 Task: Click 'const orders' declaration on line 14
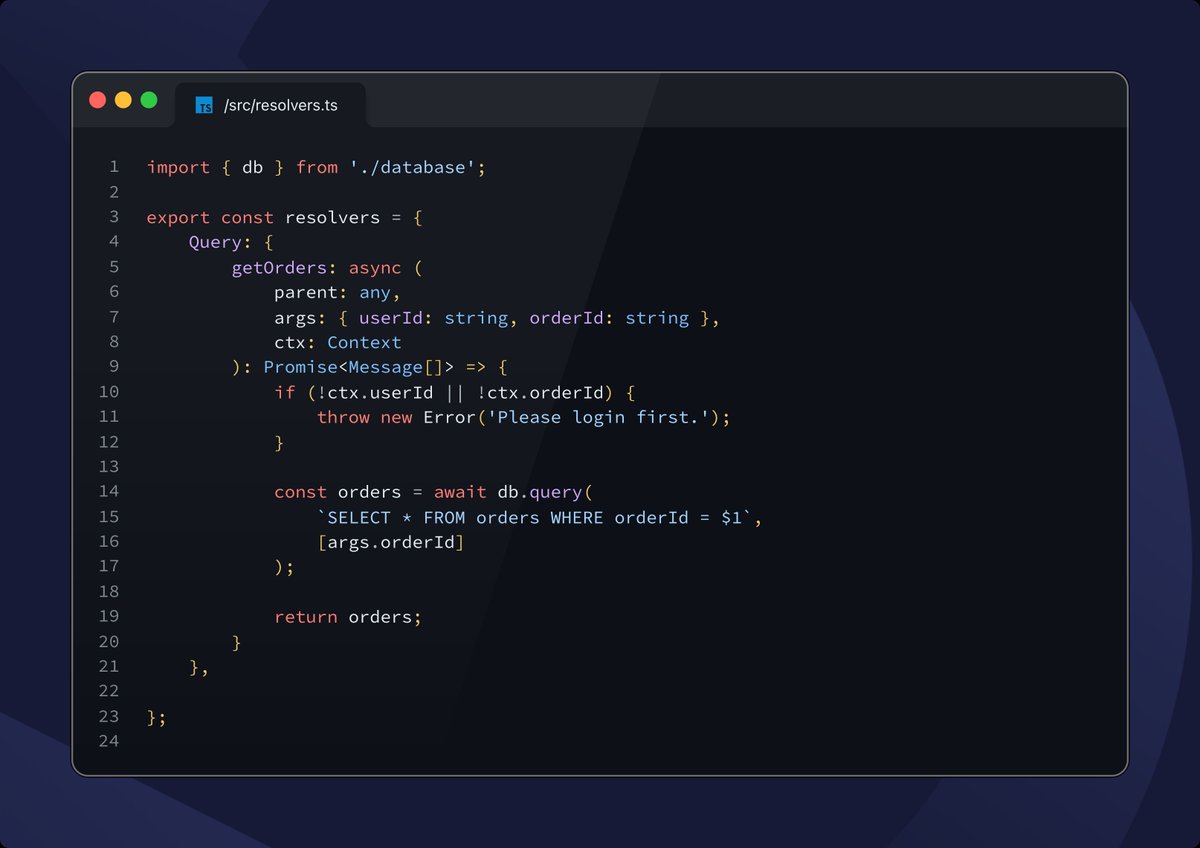pyautogui.click(x=338, y=492)
